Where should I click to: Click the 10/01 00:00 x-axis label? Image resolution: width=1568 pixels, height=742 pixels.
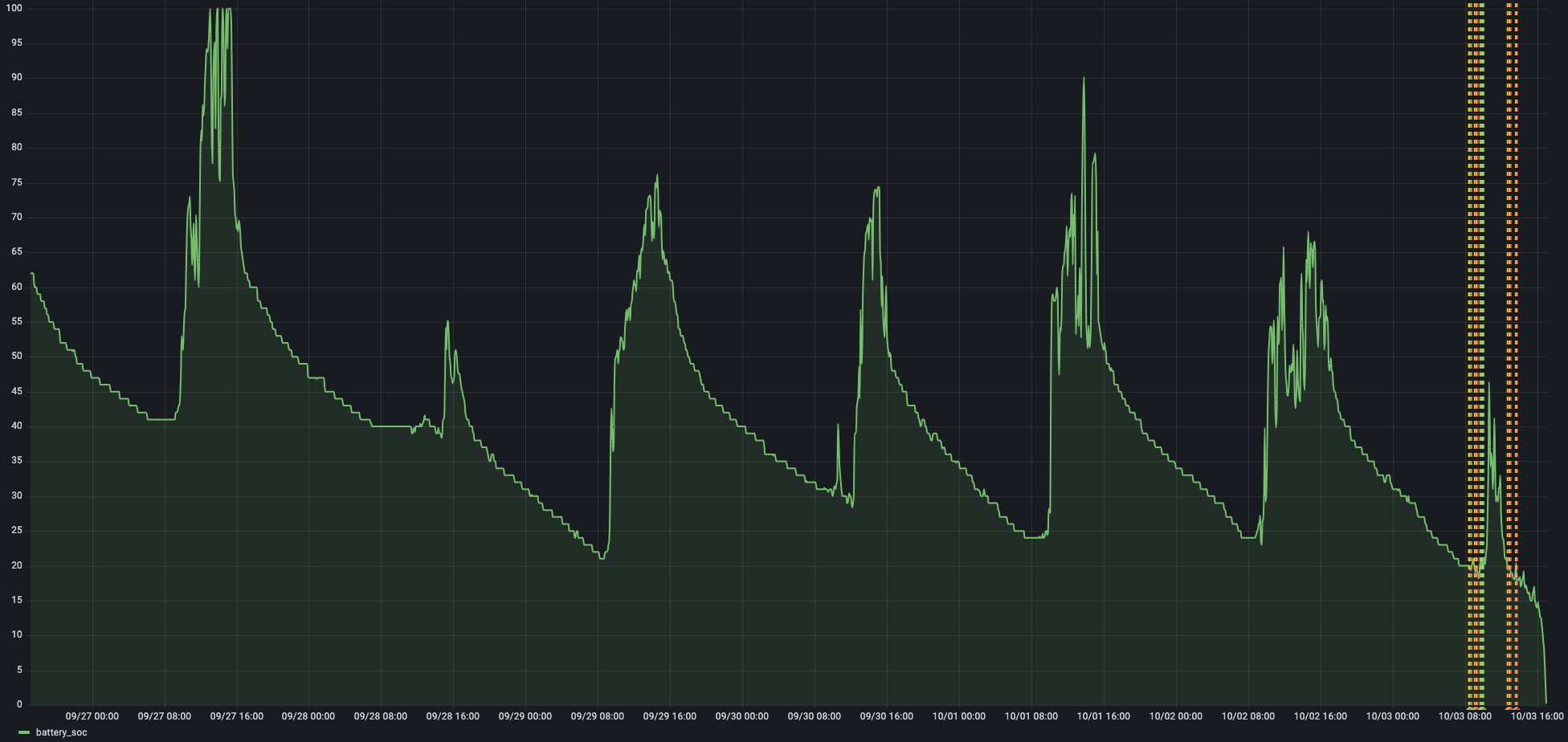point(958,716)
